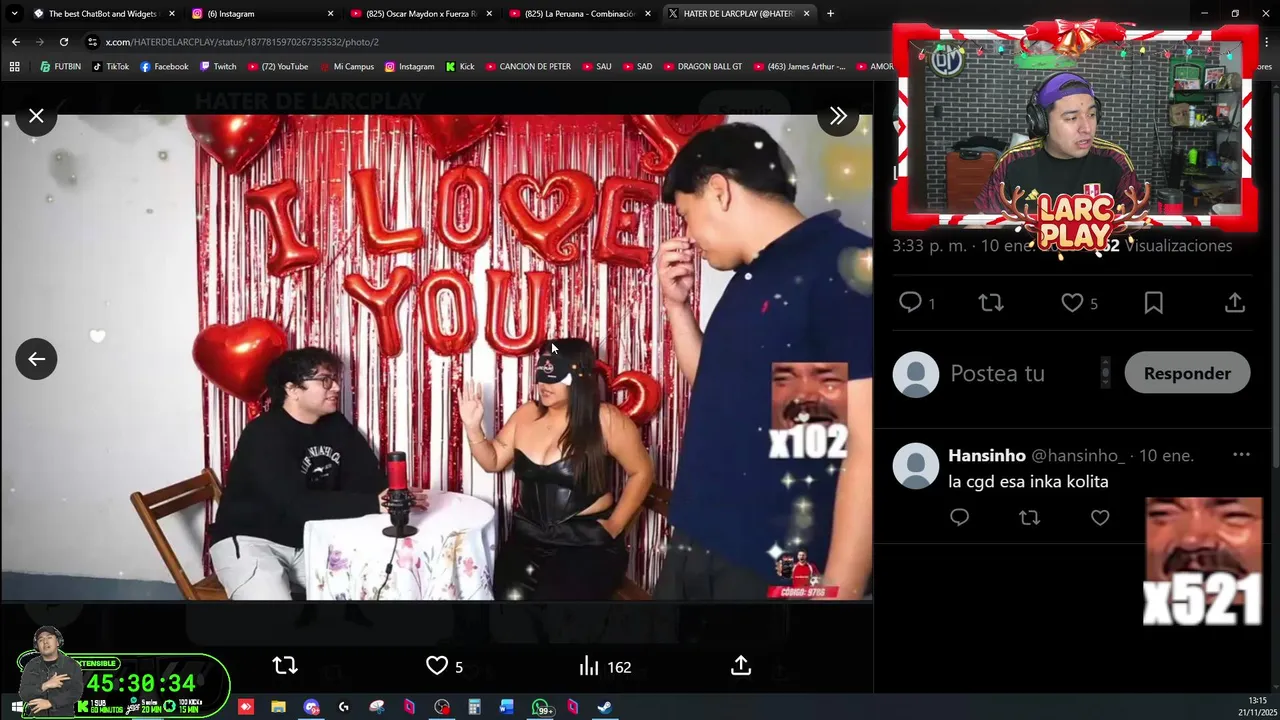
Task: Switch to 'La Peruana - Combinación' tab
Action: [579, 14]
